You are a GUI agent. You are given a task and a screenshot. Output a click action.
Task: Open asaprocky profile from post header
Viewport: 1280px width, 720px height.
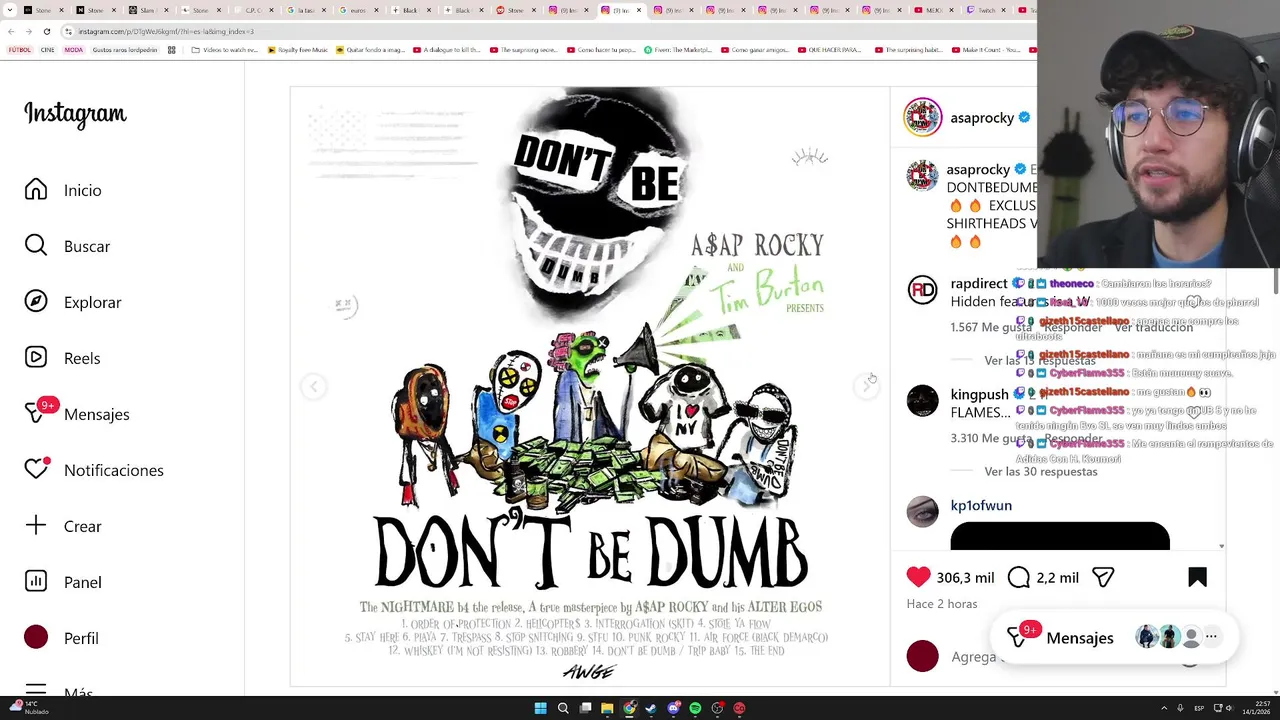[x=982, y=118]
